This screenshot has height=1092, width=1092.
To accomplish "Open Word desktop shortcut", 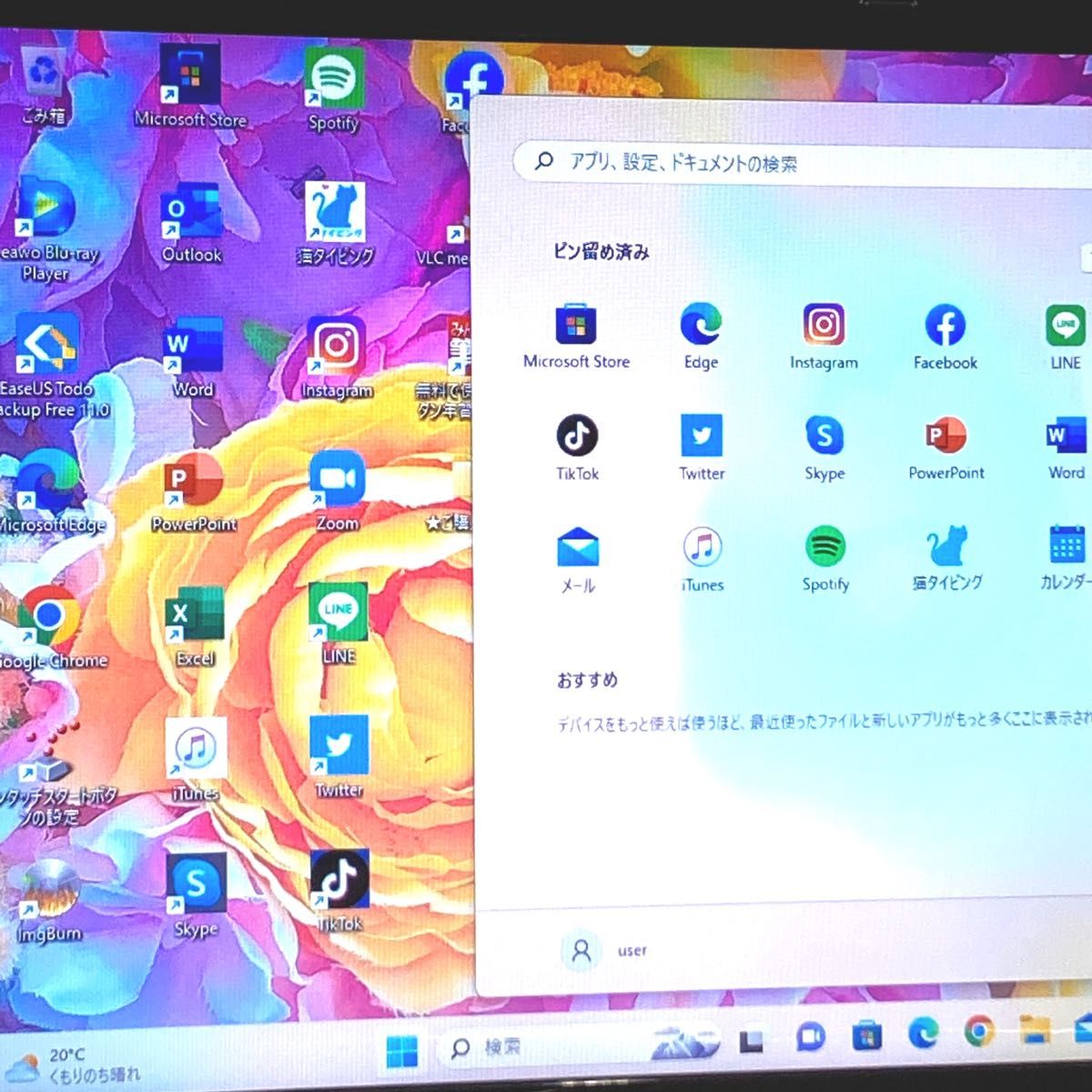I will pyautogui.click(x=193, y=359).
